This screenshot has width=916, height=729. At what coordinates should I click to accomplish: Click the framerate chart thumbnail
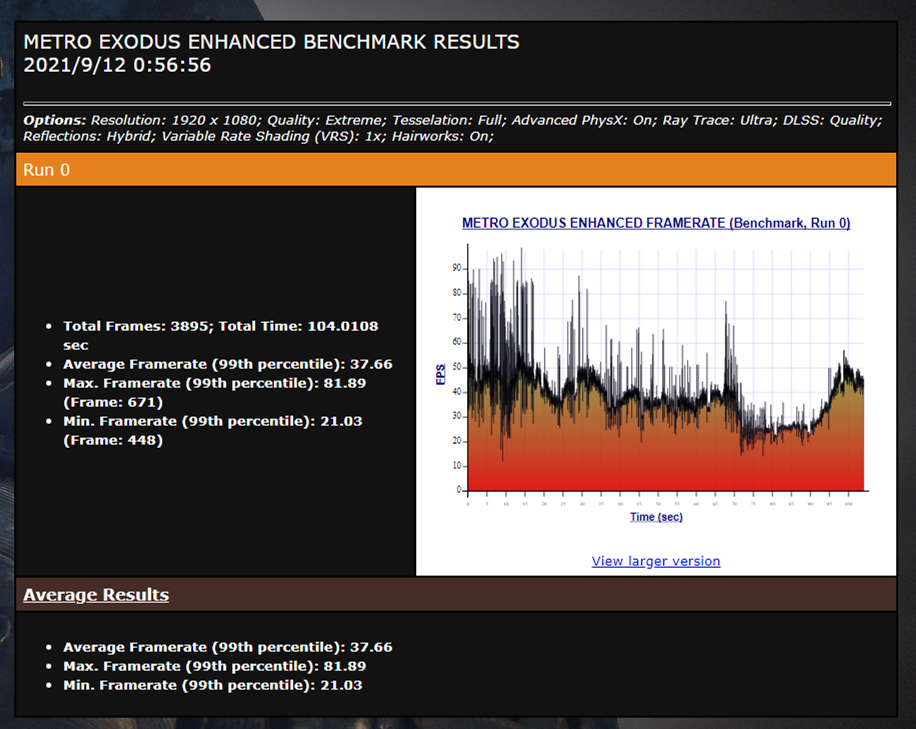(x=655, y=369)
